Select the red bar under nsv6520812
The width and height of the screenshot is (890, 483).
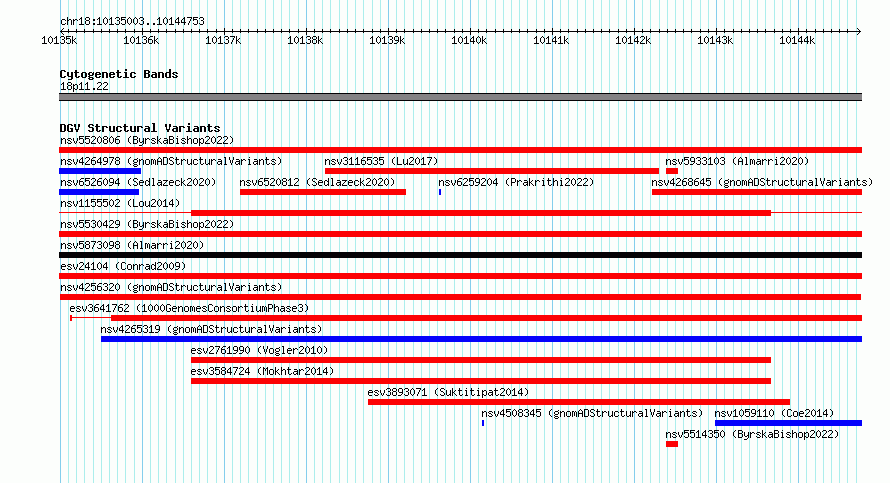pyautogui.click(x=323, y=192)
